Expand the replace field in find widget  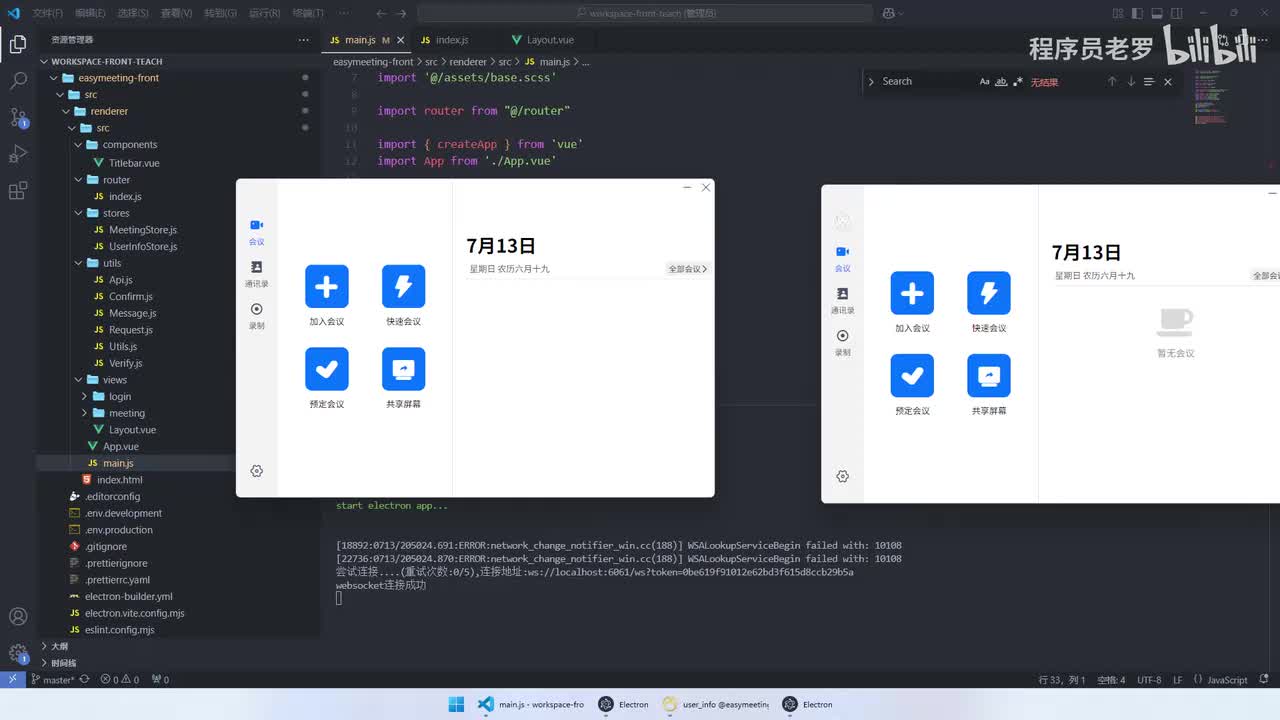871,82
